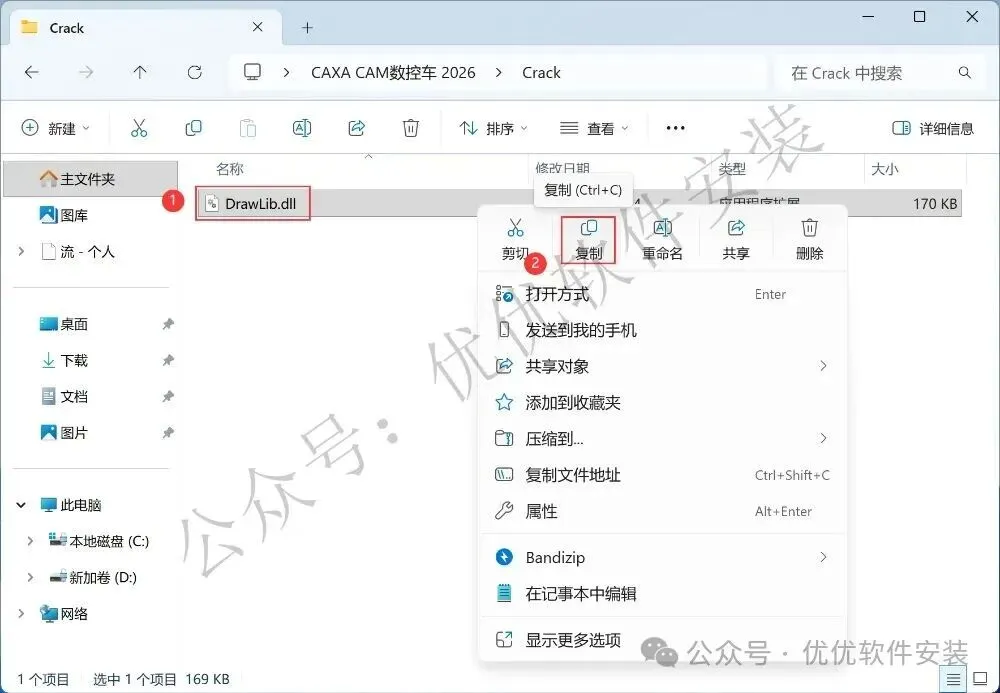Go up one folder level

(x=140, y=73)
